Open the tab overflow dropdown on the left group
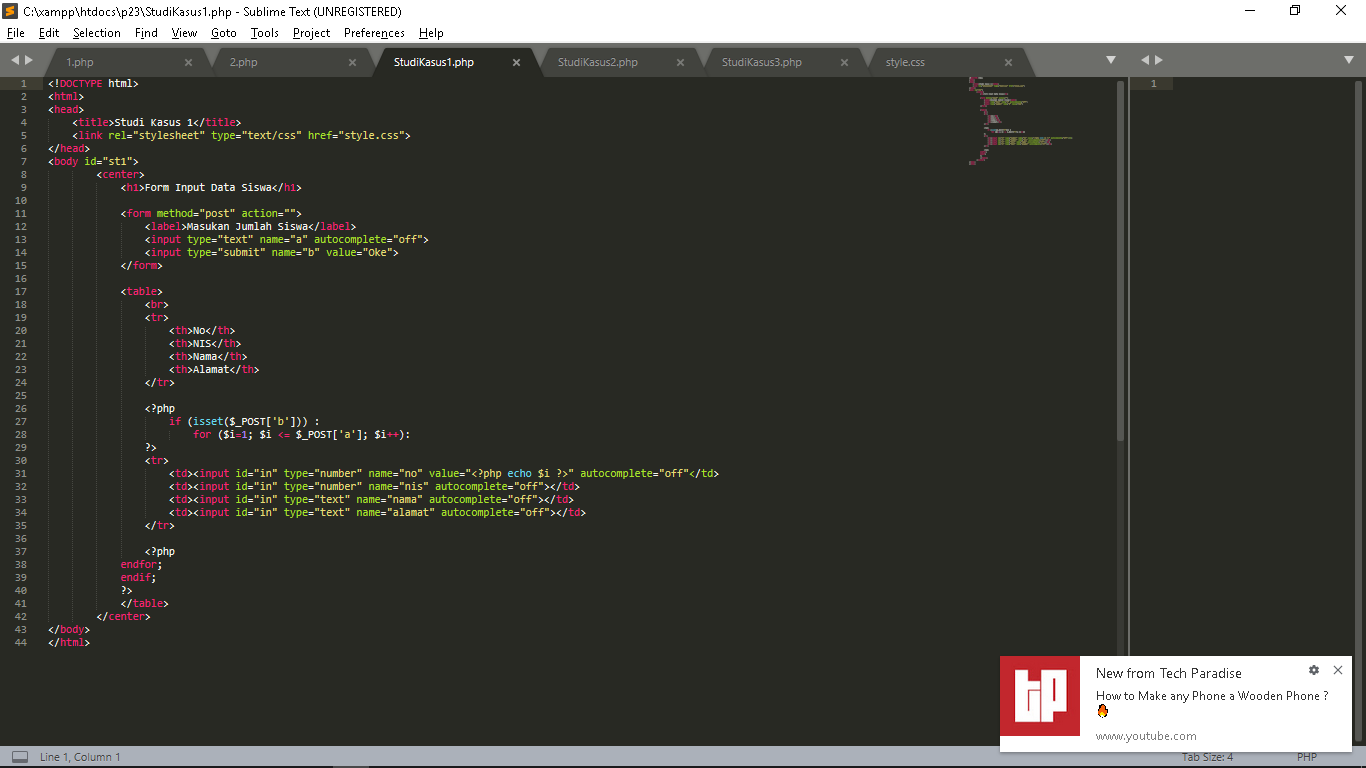The height and width of the screenshot is (768, 1366). click(x=1110, y=60)
